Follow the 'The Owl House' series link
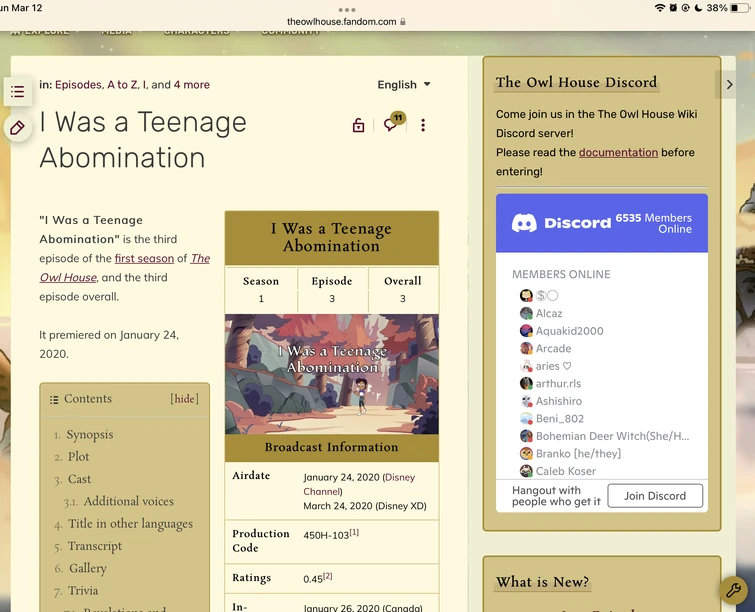Screen dimensions: 755x612 tap(124, 268)
